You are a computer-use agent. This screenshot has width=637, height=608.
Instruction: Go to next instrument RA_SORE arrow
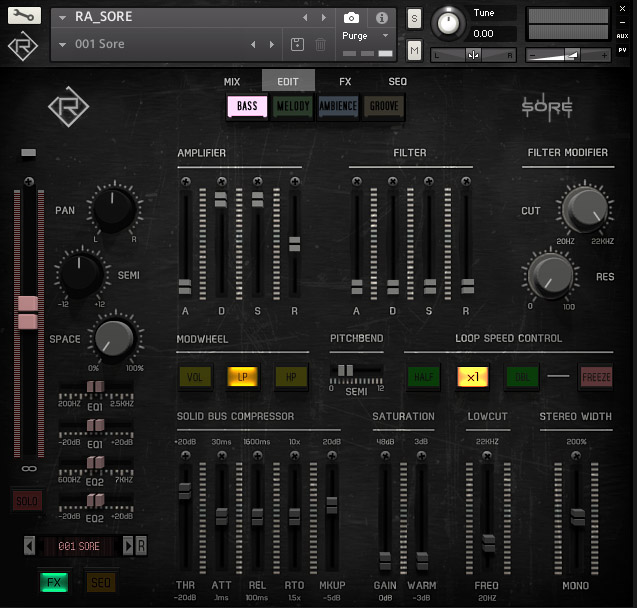tap(324, 17)
